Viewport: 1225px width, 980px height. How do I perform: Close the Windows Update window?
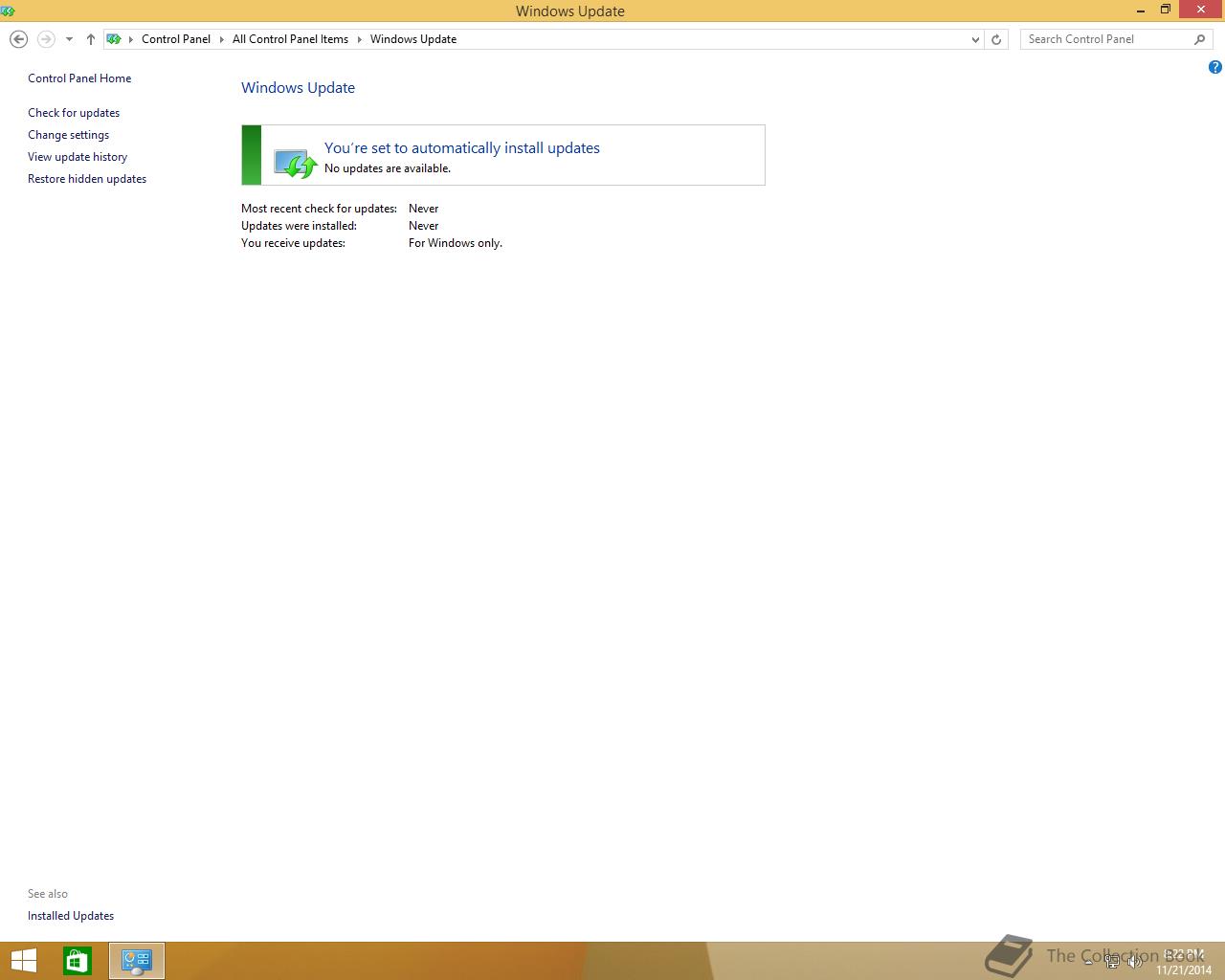coord(1201,10)
